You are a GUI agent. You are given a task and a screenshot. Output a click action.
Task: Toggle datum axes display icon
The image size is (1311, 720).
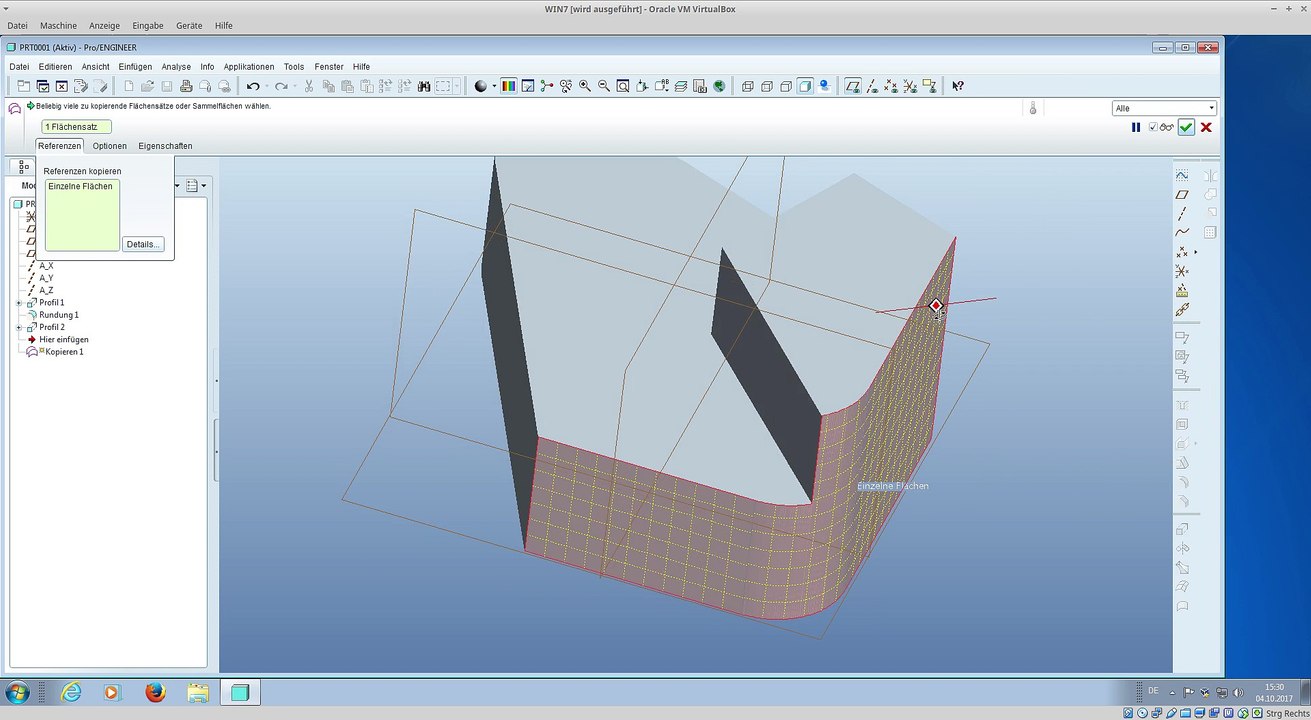(873, 87)
